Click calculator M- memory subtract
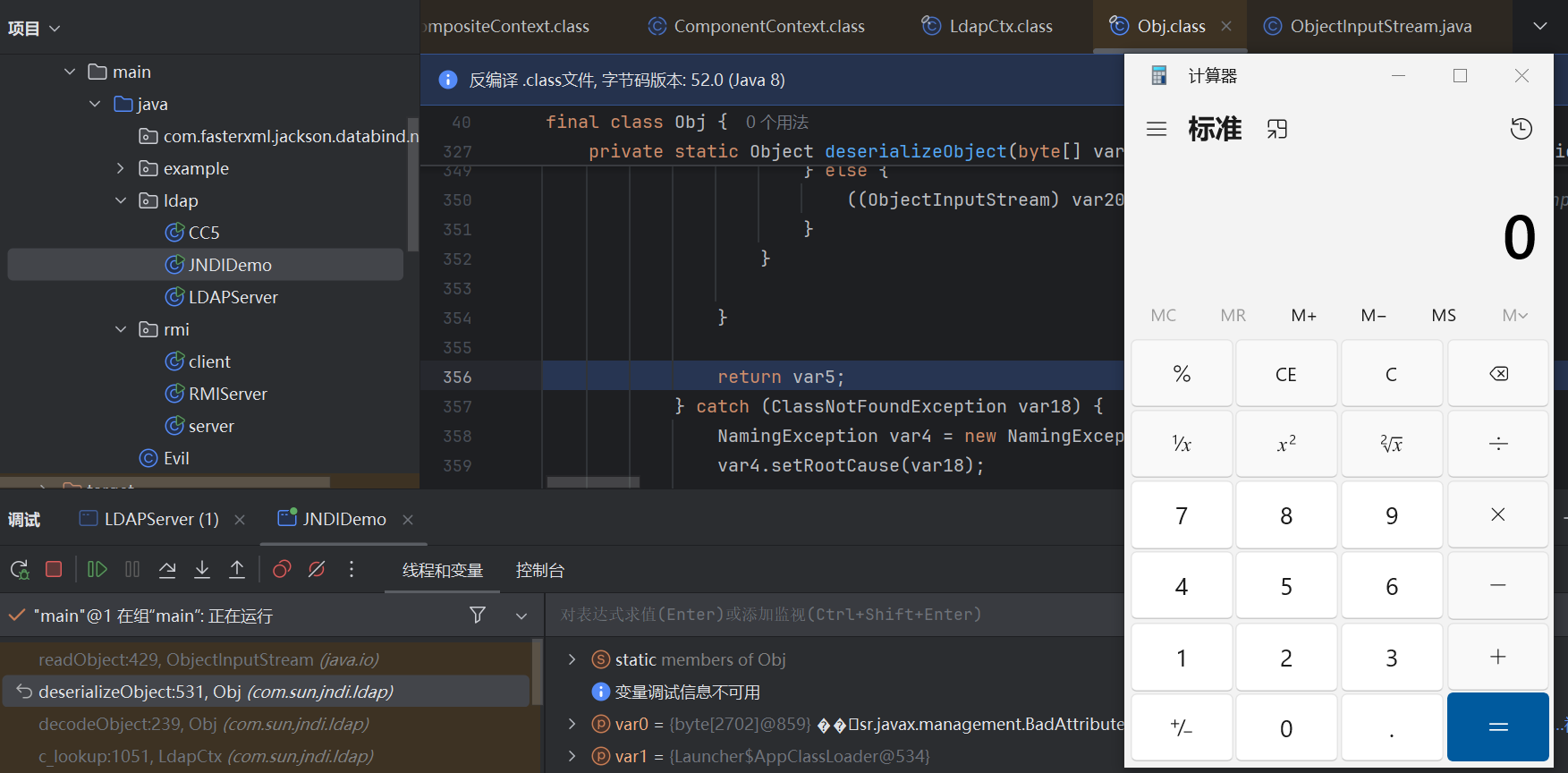This screenshot has width=1568, height=773. click(1373, 315)
